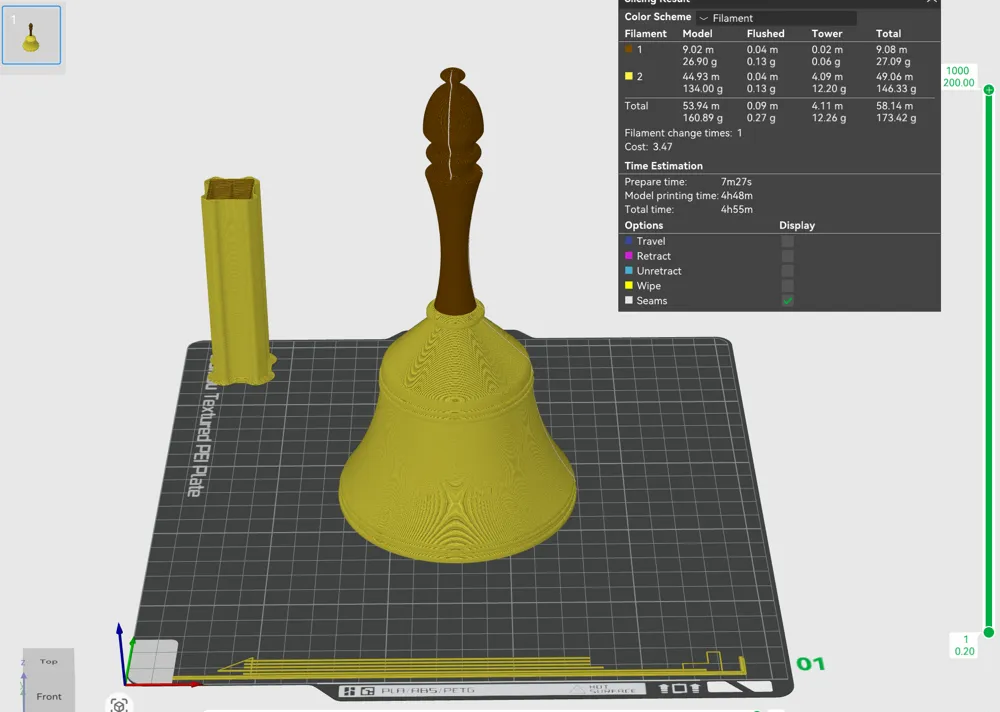Click the Display heading
The width and height of the screenshot is (1000, 712).
click(797, 225)
